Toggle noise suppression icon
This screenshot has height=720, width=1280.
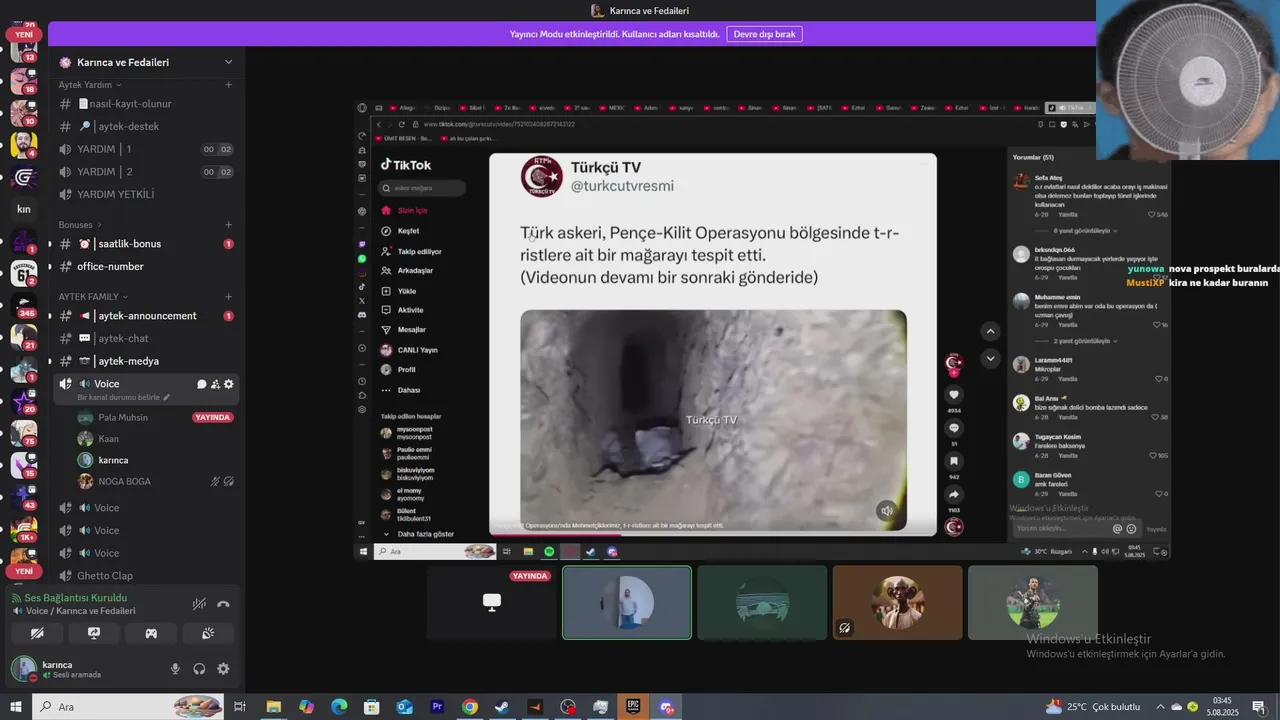[199, 604]
